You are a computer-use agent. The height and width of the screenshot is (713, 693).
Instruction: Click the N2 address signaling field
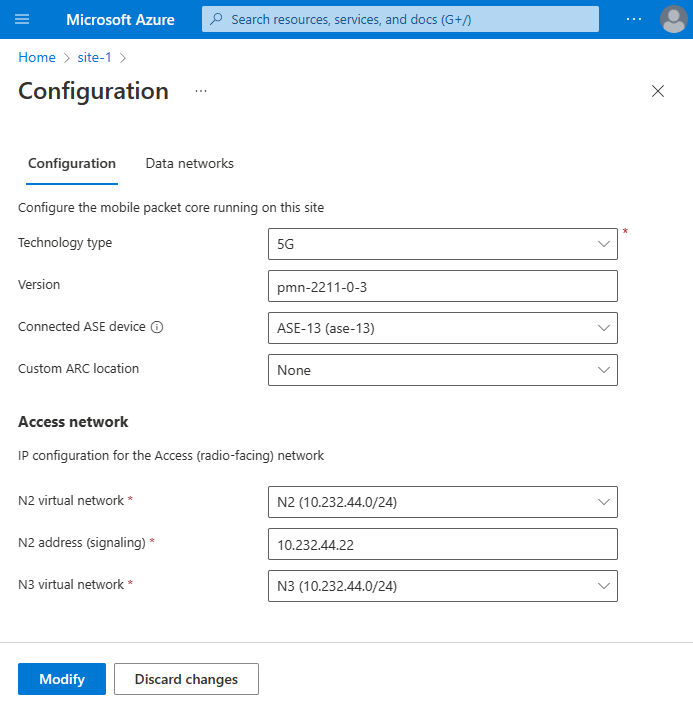442,544
